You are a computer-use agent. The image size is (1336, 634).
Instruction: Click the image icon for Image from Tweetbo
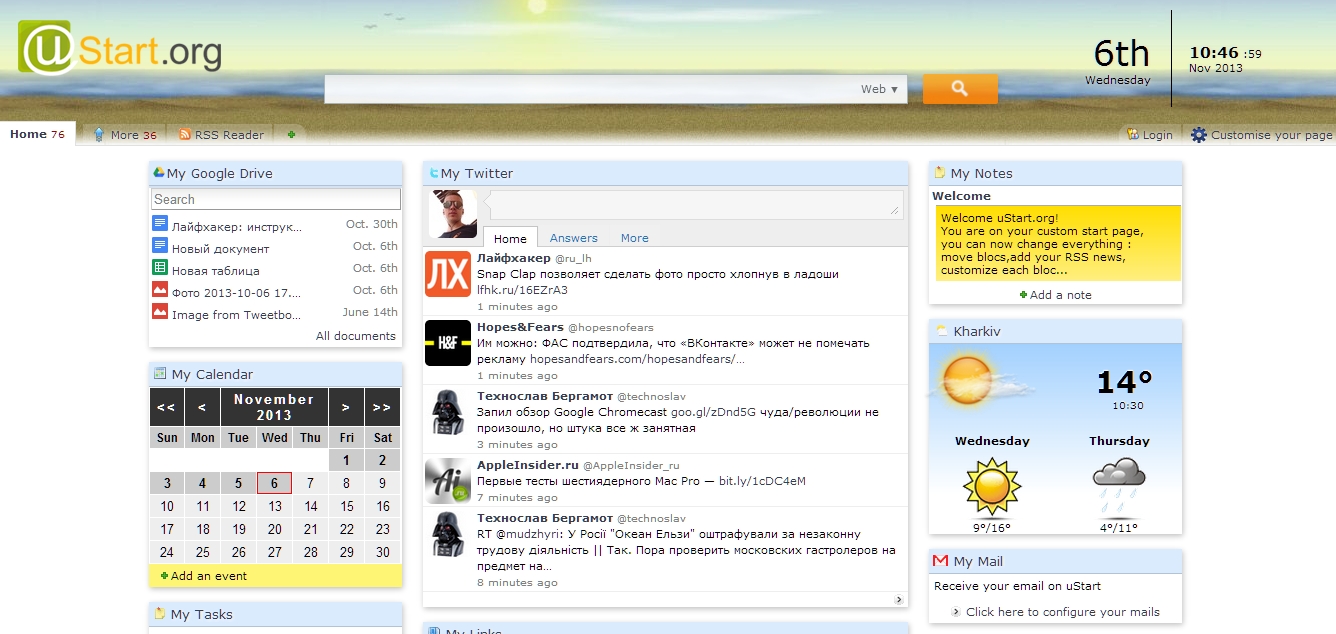(160, 311)
